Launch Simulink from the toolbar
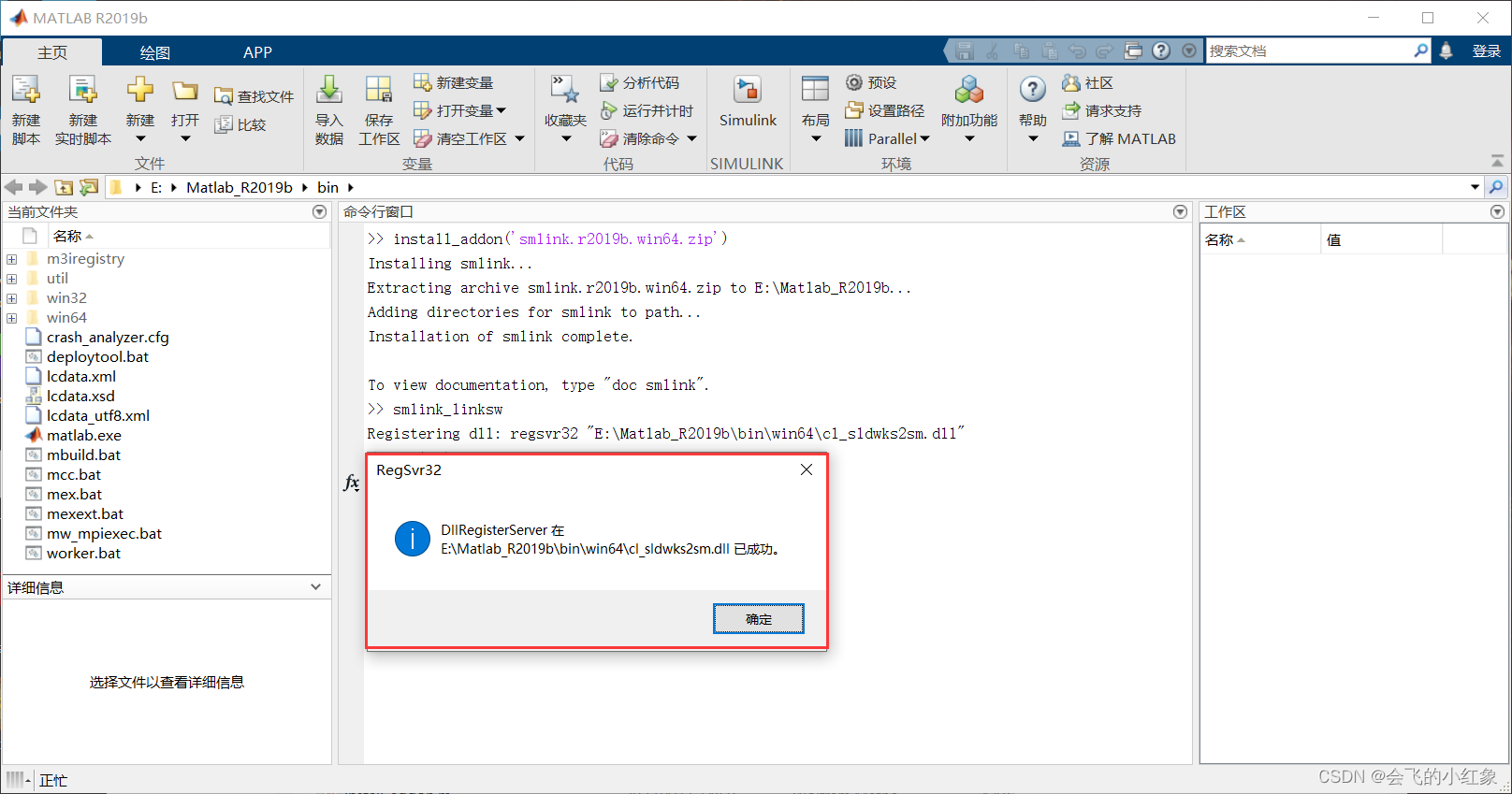 [x=748, y=101]
